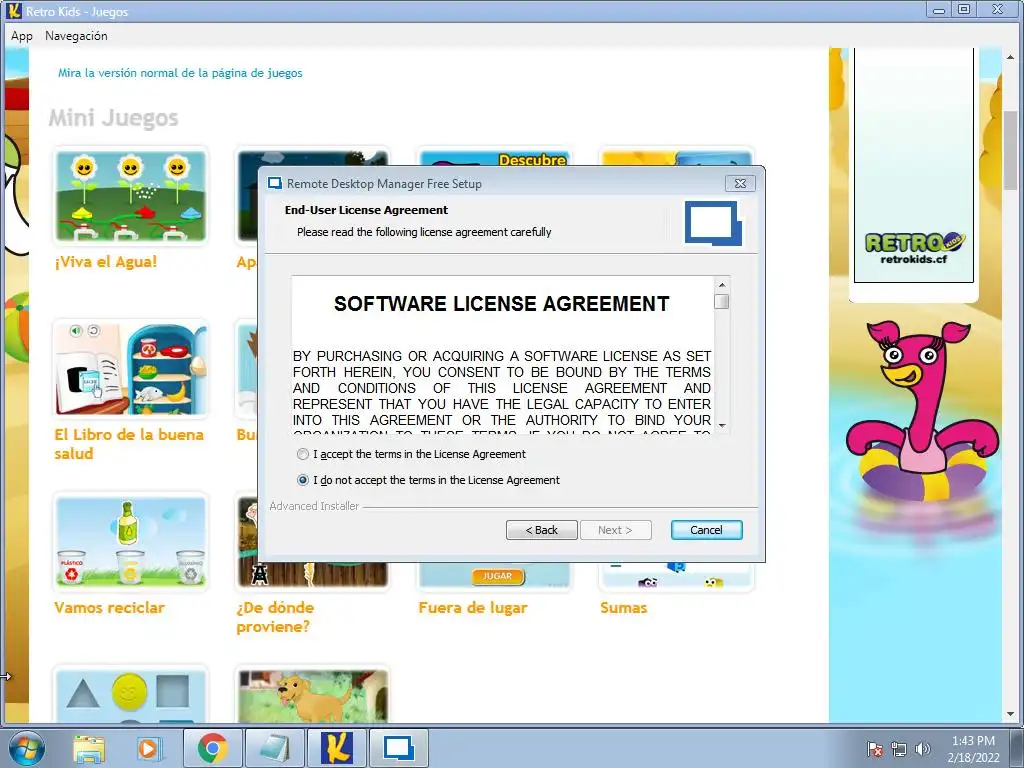The image size is (1024, 768).
Task: Open the ¡Viva el Agua! game thumbnail
Action: pos(131,196)
